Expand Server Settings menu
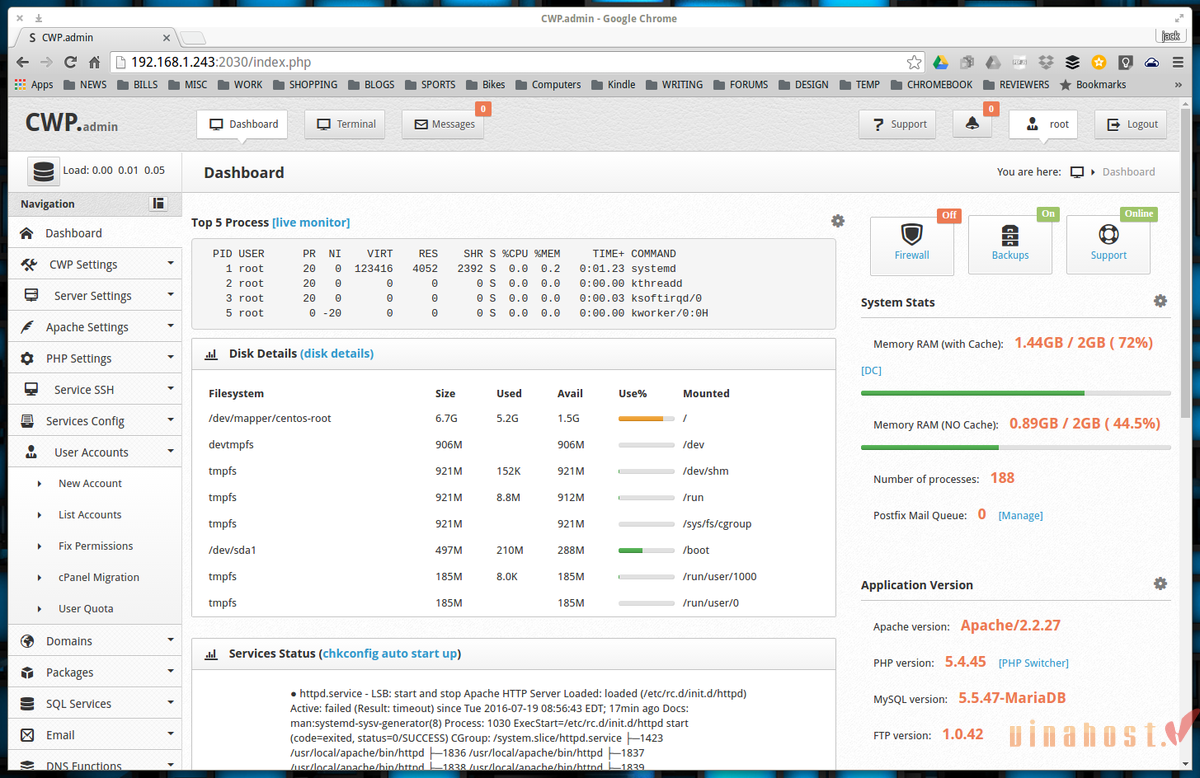The width and height of the screenshot is (1200, 778). 95,295
